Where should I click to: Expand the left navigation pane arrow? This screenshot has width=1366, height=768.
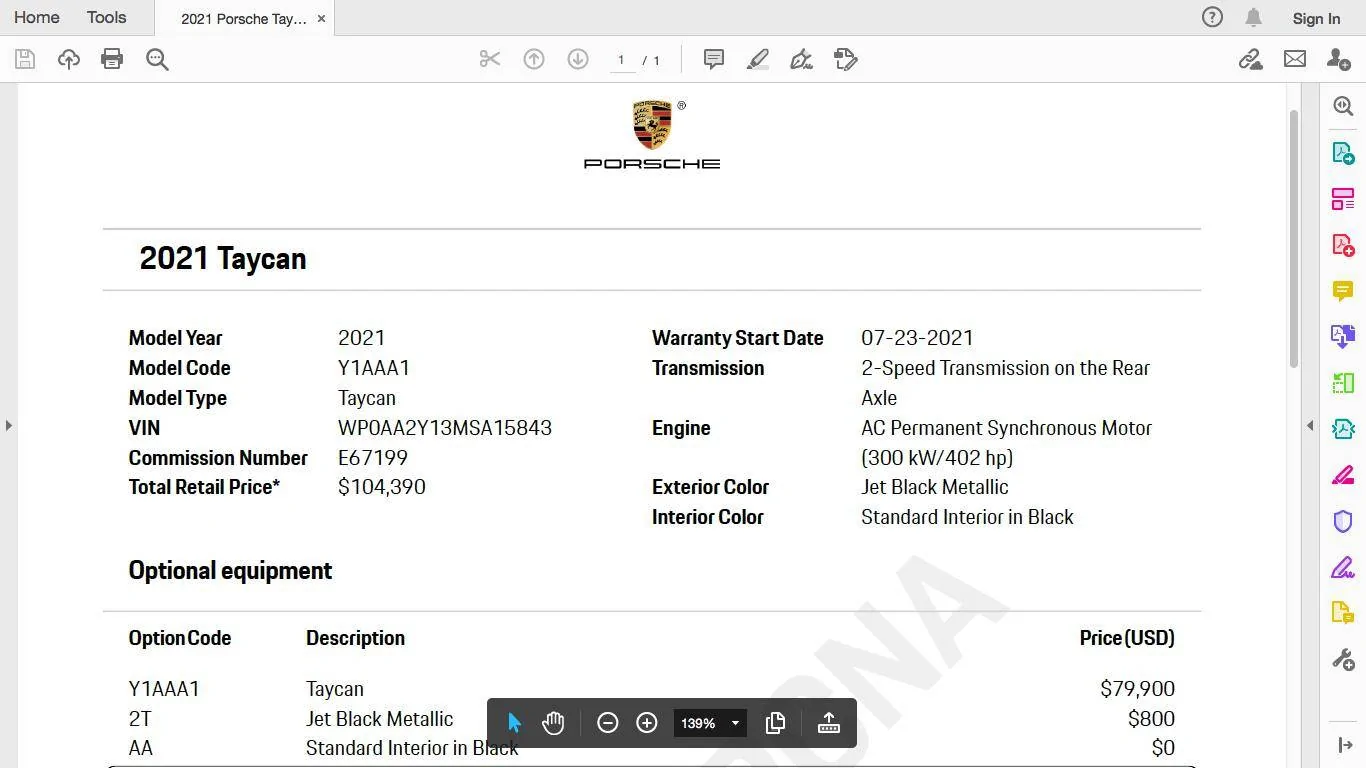tap(9, 425)
